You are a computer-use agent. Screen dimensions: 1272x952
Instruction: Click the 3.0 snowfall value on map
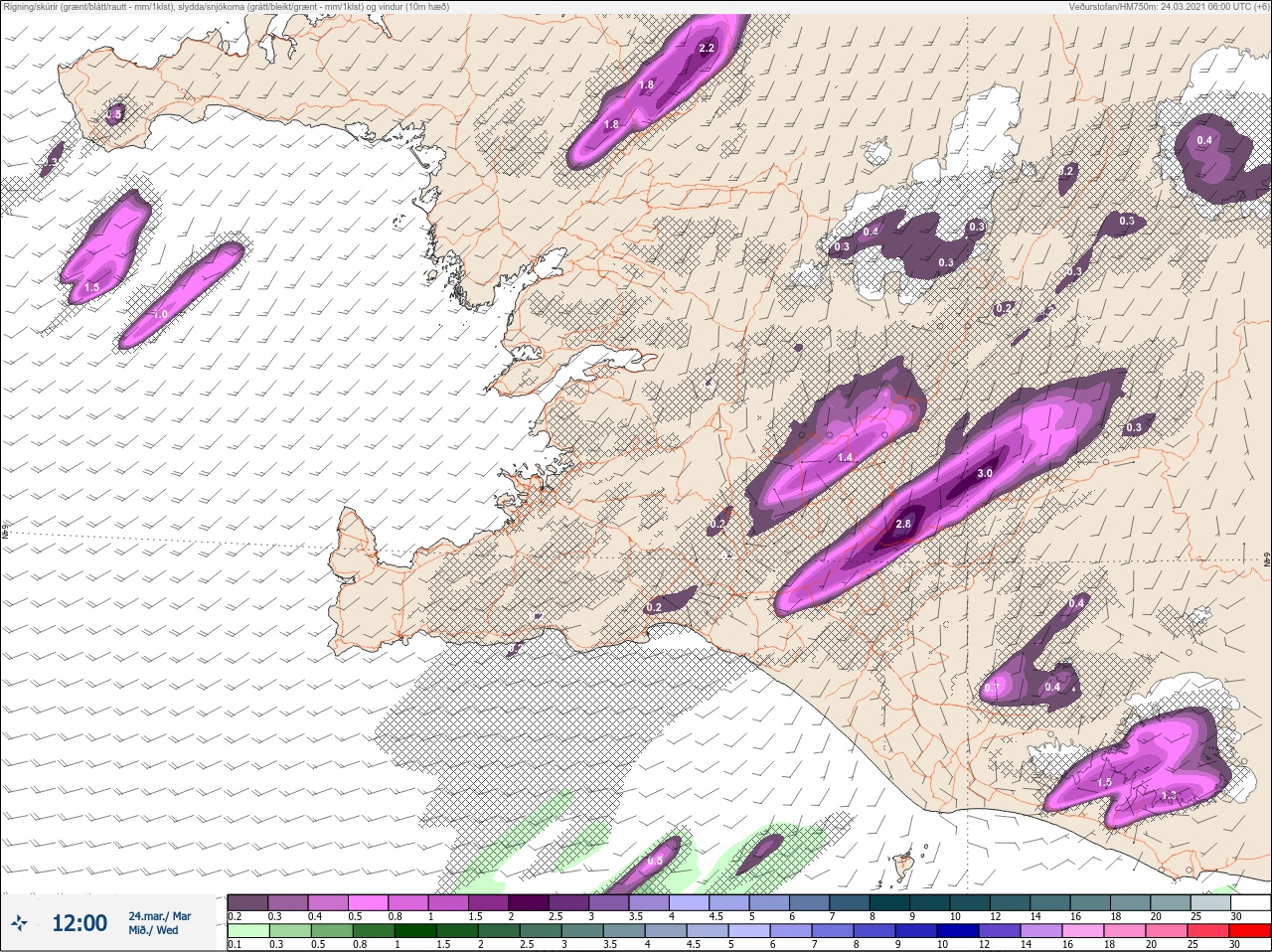pyautogui.click(x=985, y=474)
